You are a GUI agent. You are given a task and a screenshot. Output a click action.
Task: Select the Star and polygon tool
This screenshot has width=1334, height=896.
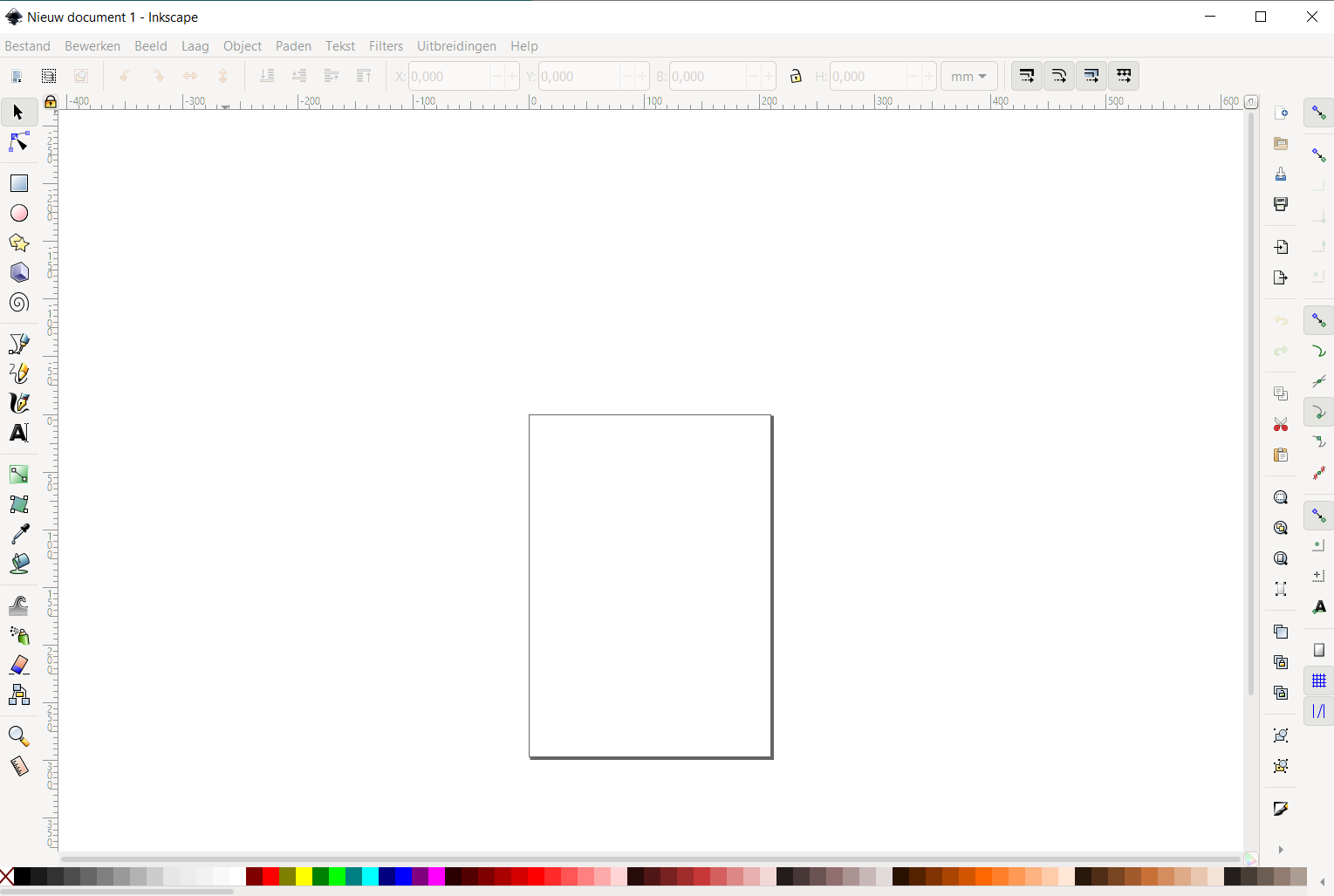19,243
